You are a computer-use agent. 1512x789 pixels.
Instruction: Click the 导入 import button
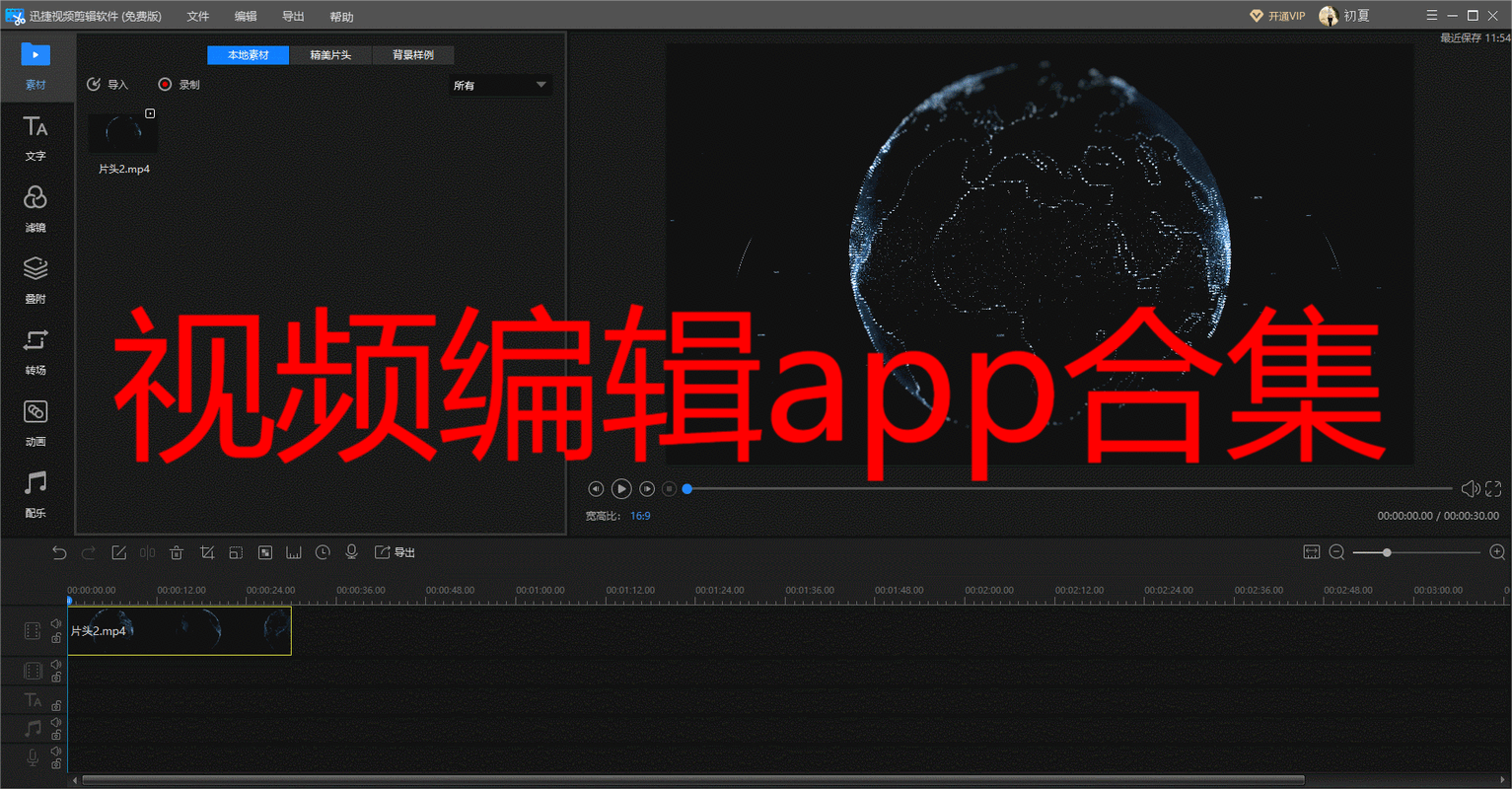[x=108, y=85]
